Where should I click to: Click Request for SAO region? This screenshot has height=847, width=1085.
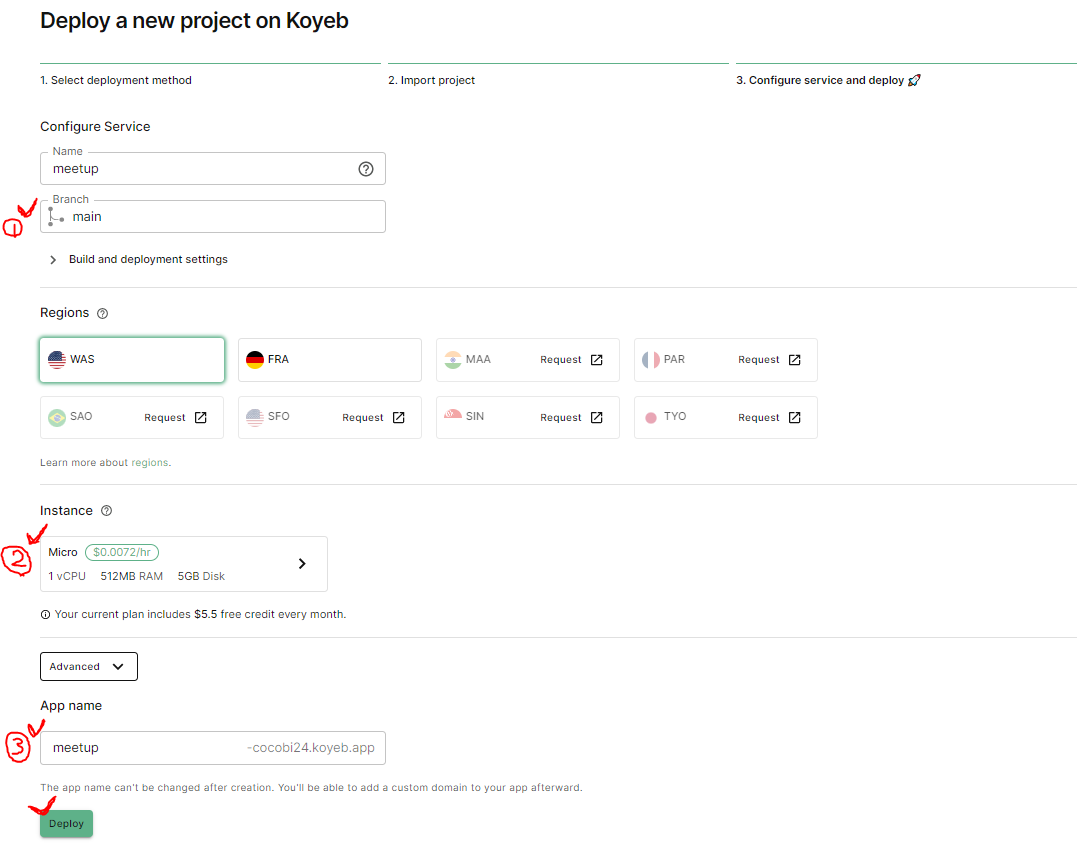coord(165,418)
